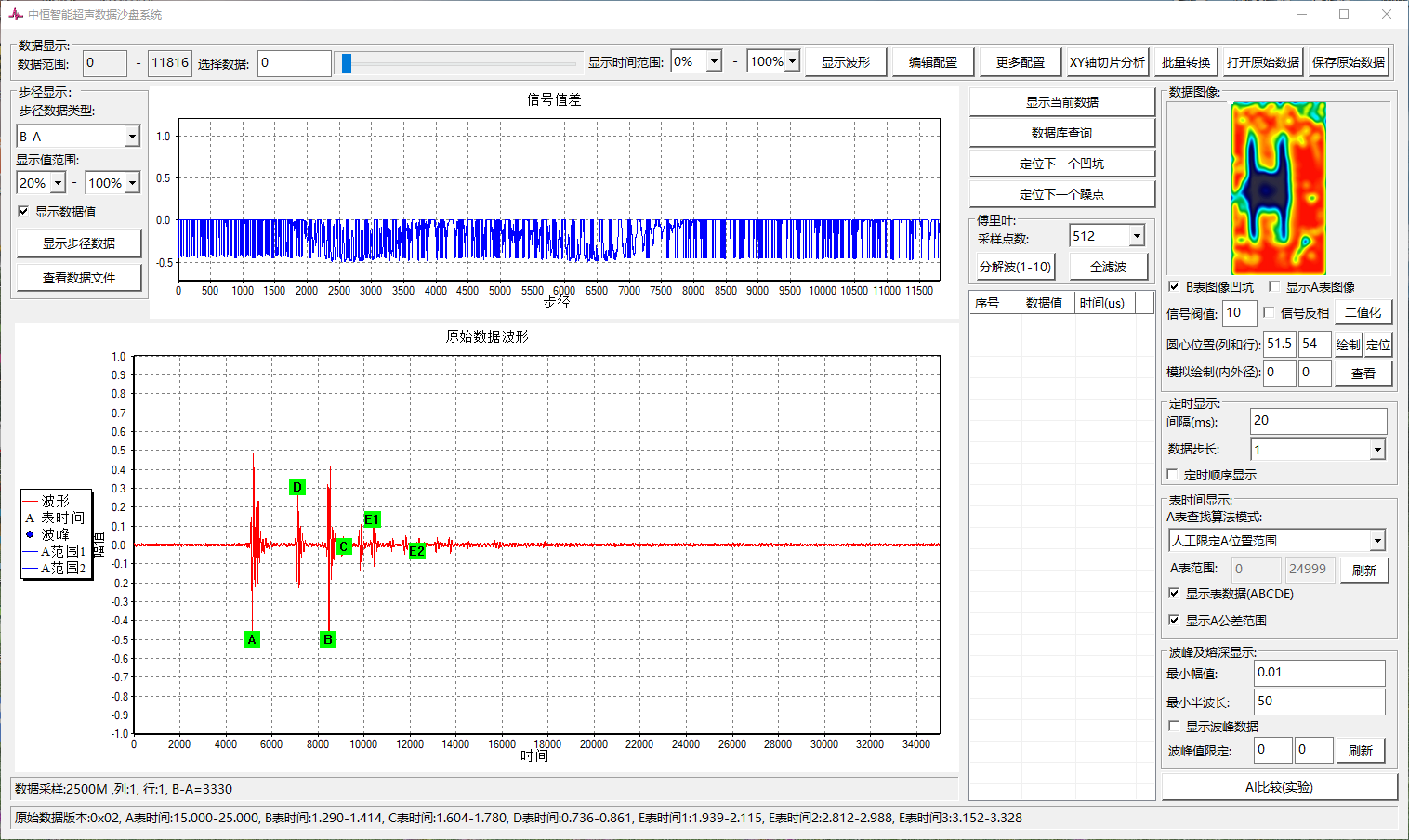This screenshot has height=840, width=1409.
Task: Focus the 信号阈值 input field
Action: pyautogui.click(x=1241, y=313)
